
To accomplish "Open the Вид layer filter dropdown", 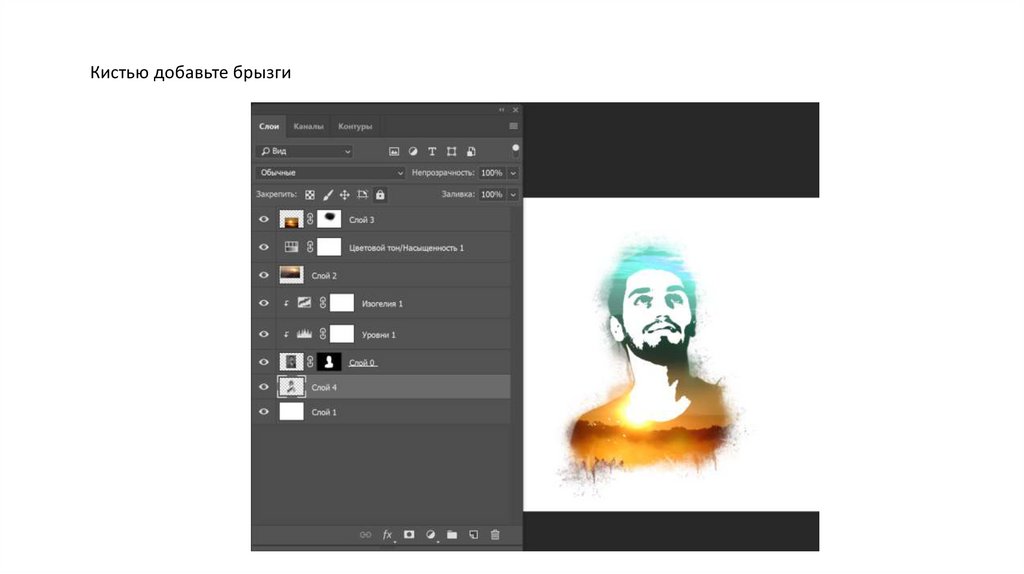I will (x=305, y=151).
